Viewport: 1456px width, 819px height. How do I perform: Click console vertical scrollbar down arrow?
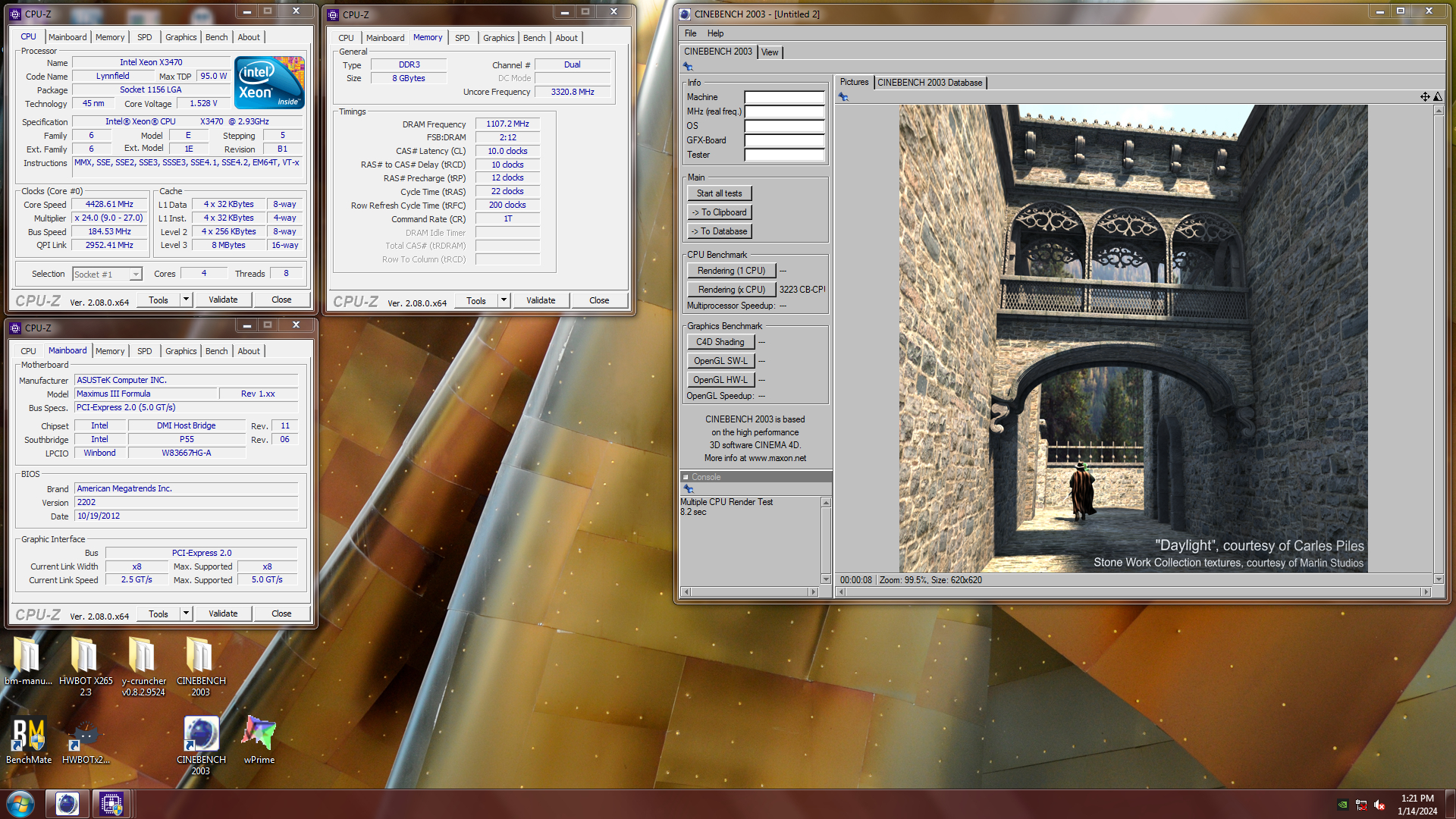[826, 579]
